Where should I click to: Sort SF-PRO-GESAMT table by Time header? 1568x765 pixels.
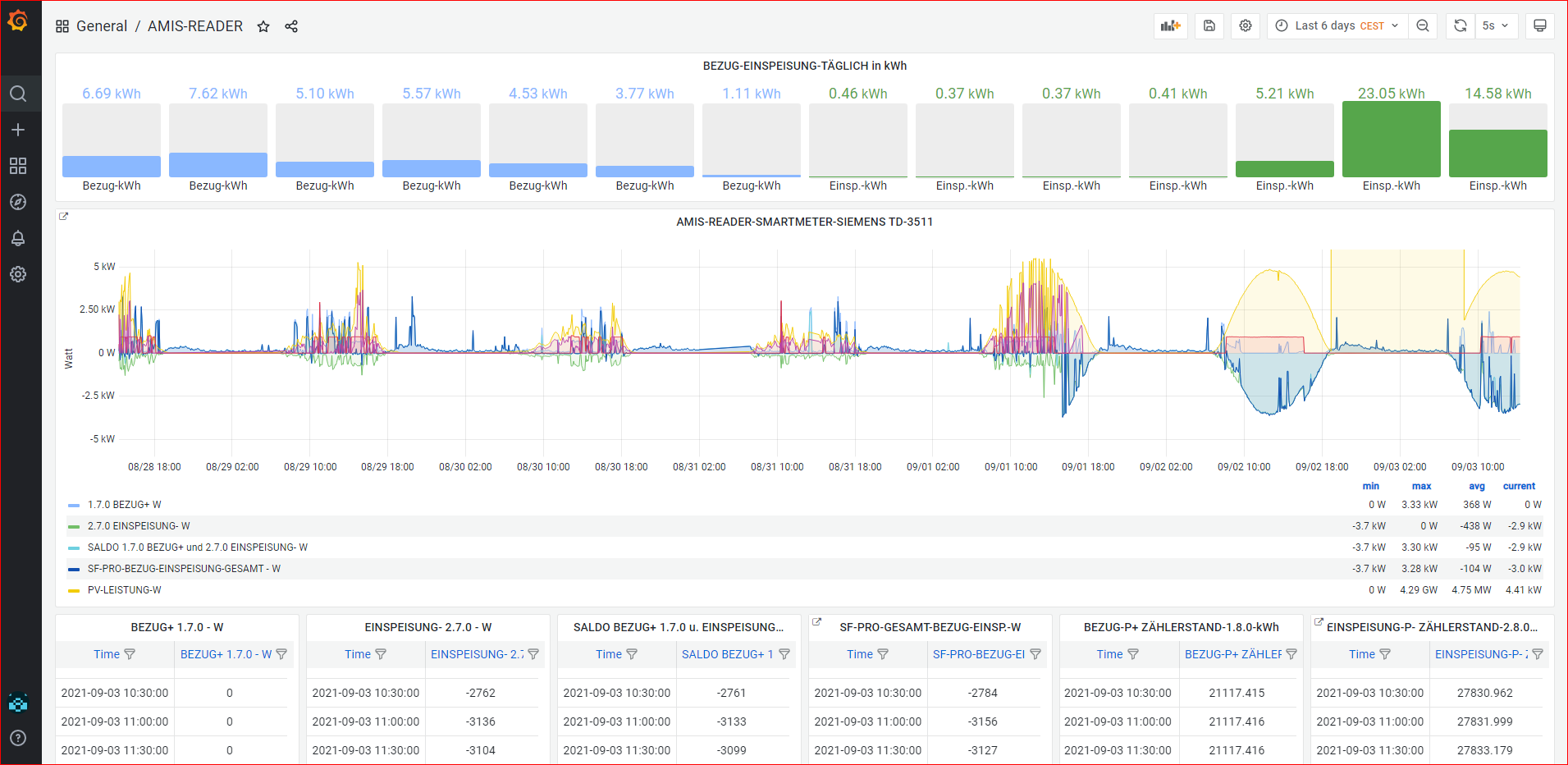pos(860,654)
